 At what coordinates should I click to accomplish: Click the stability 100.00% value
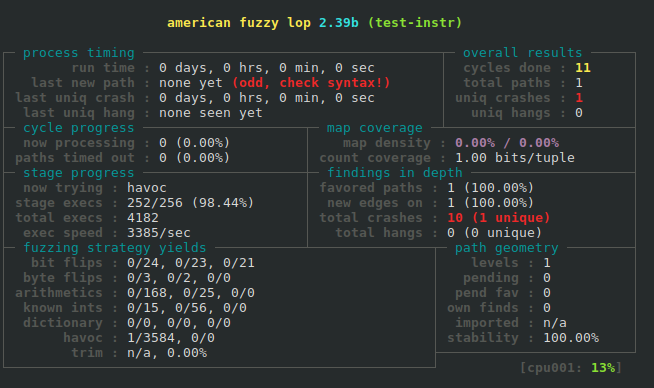(571, 338)
